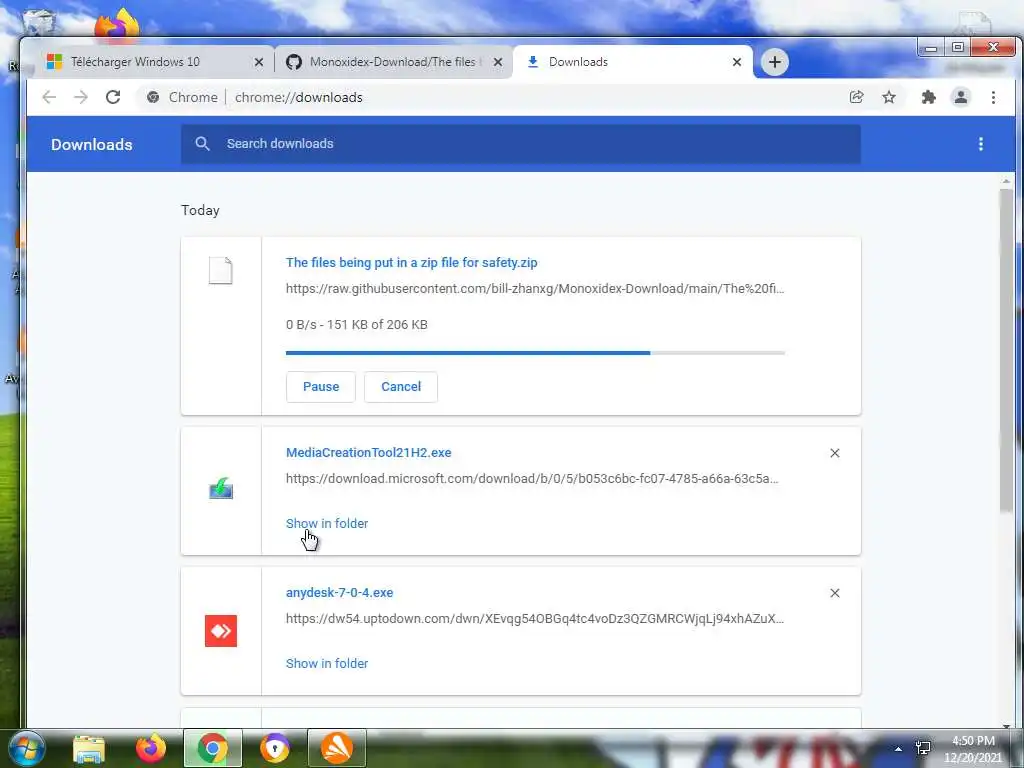Open the download.microsoft.com source URL
The height and width of the screenshot is (768, 1024).
click(532, 479)
